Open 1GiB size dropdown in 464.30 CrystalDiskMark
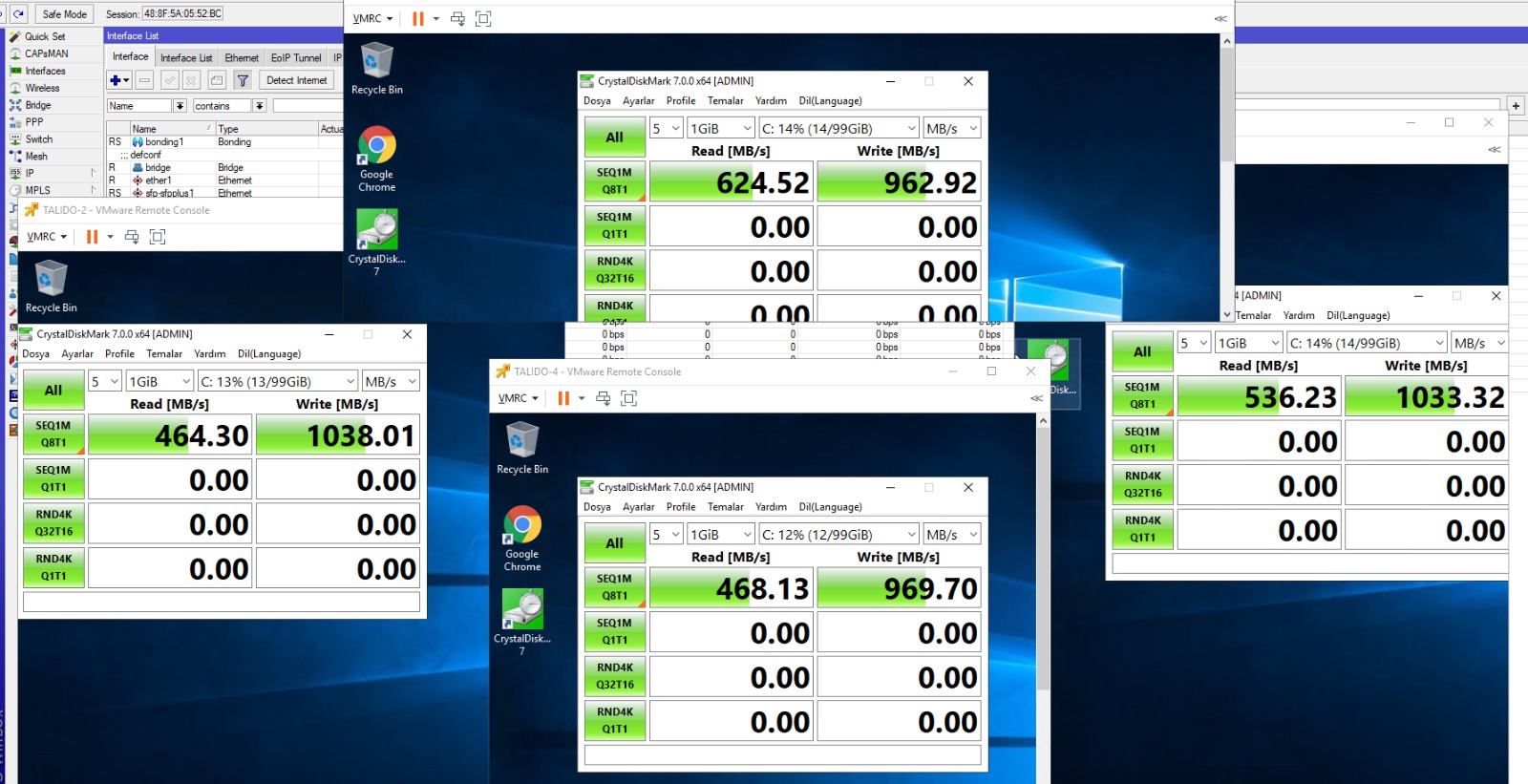 (160, 381)
